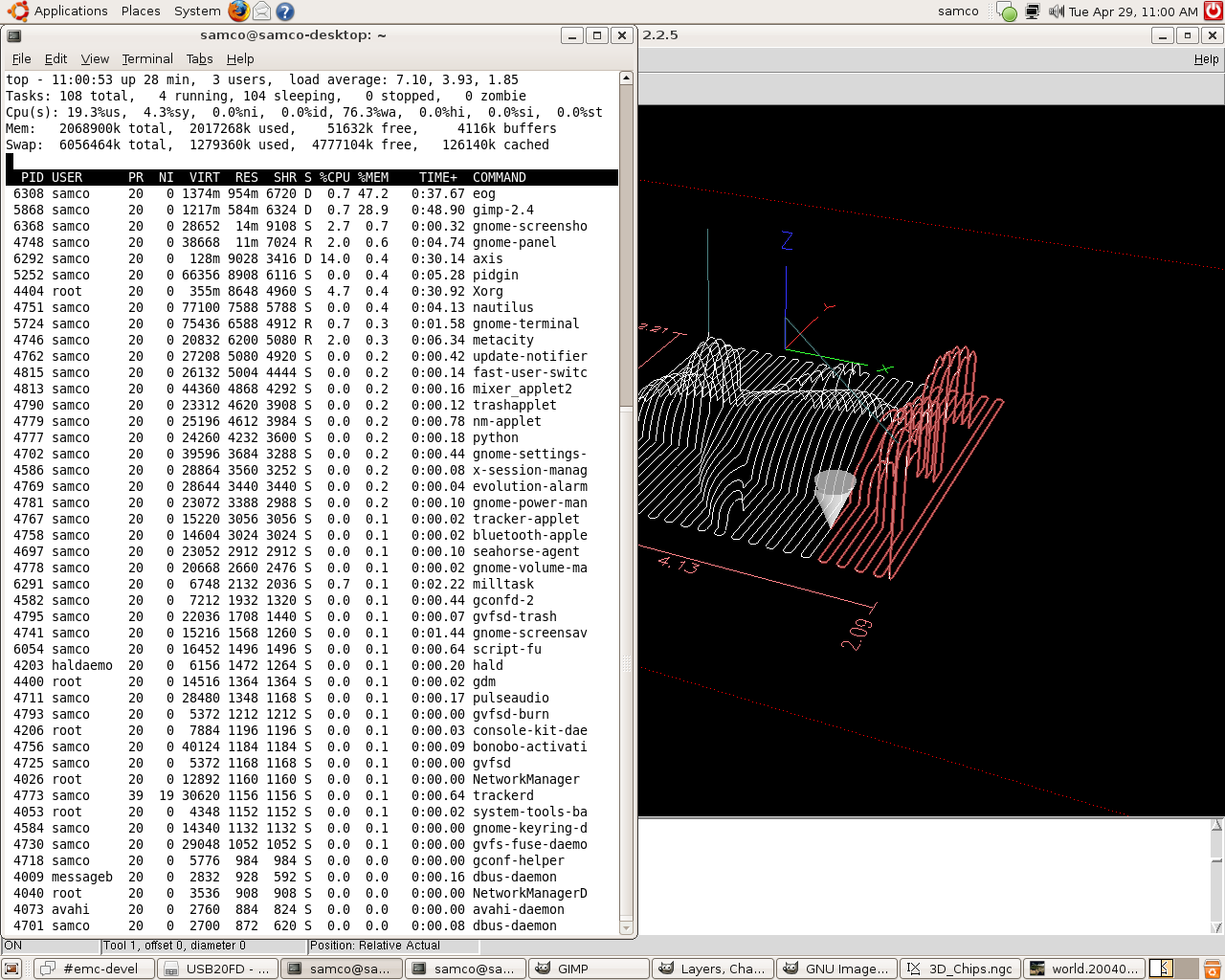Open the Tabs menu in terminal

coord(199,58)
